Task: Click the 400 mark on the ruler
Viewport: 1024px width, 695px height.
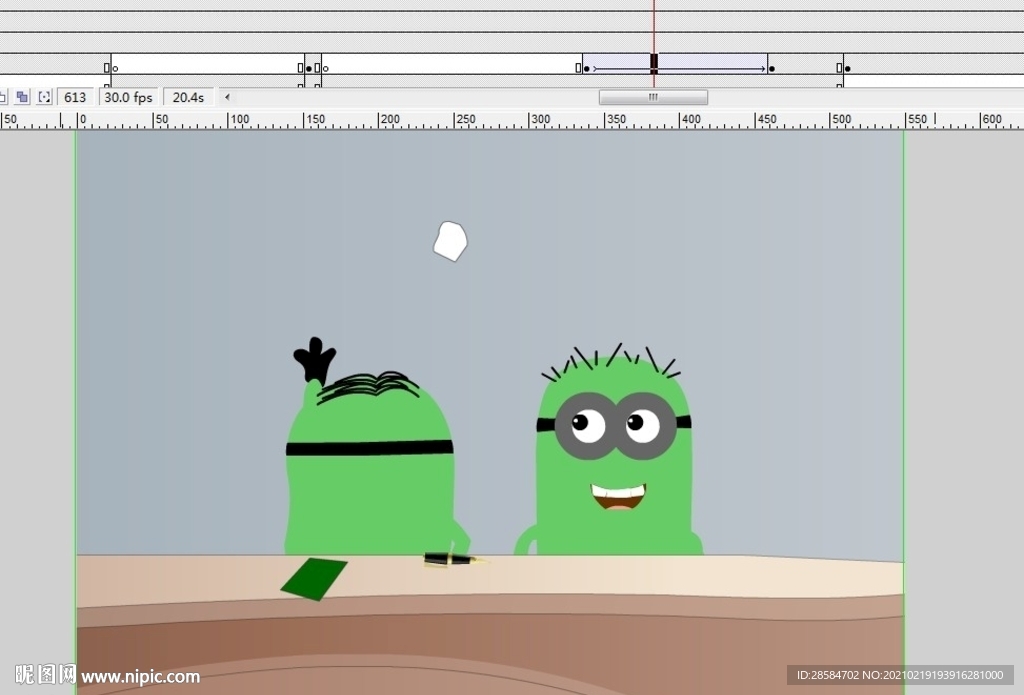Action: click(691, 120)
